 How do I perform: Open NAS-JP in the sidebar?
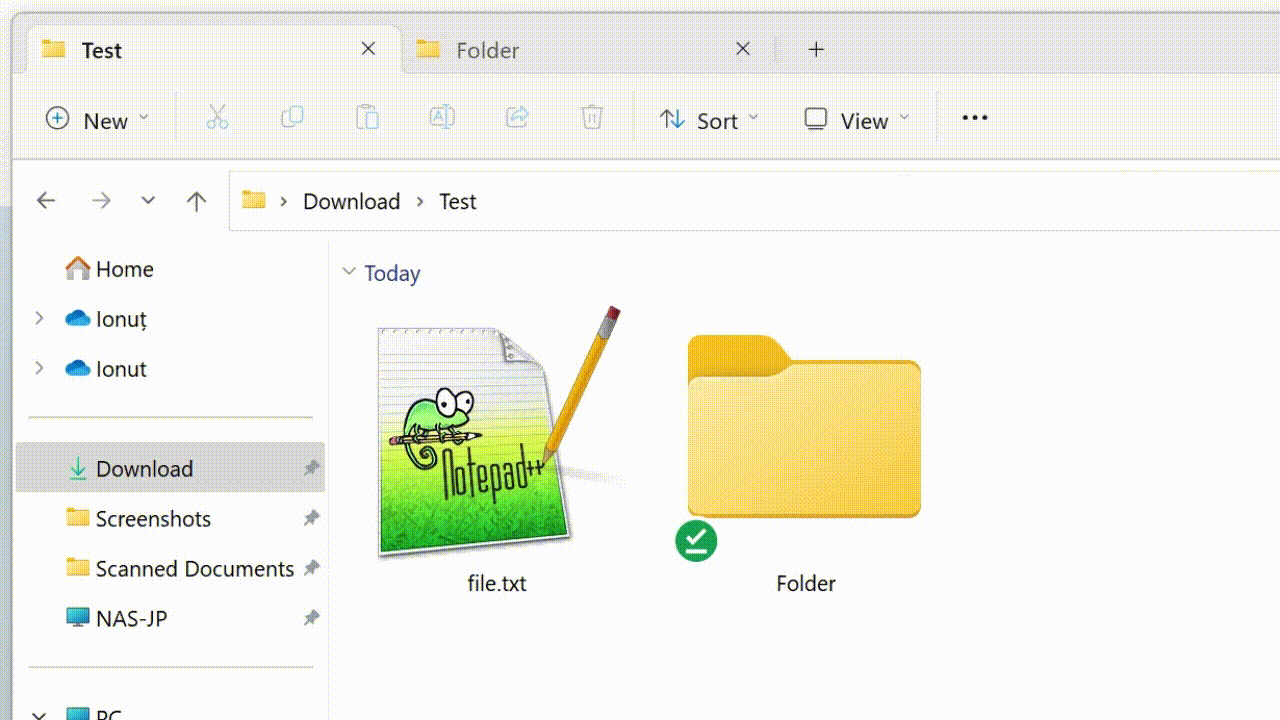click(116, 618)
